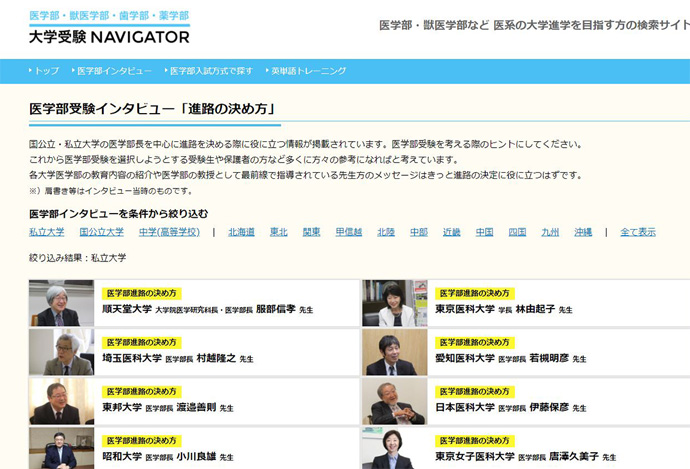The image size is (690, 469).
Task: Filter by the 関東 region
Action: click(312, 232)
